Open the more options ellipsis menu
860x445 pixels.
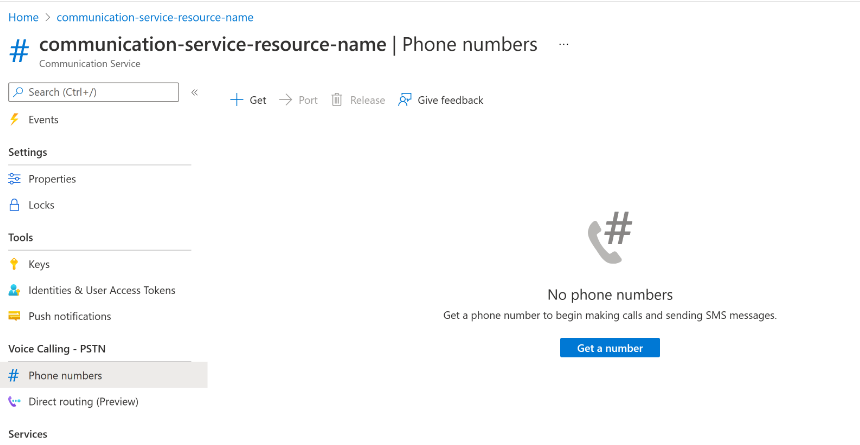(x=564, y=45)
